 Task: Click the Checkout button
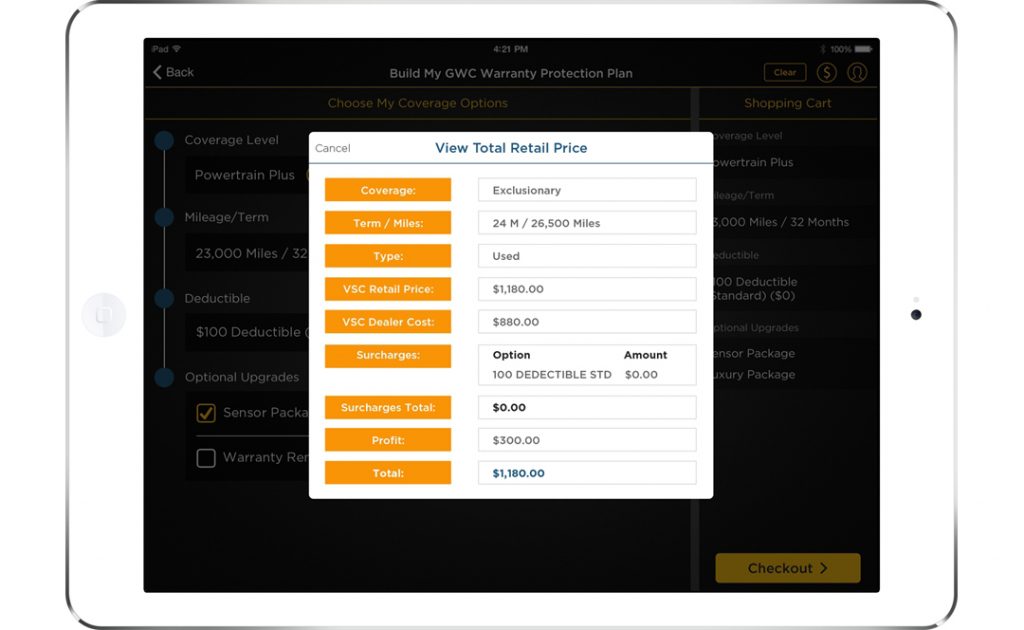click(x=787, y=568)
